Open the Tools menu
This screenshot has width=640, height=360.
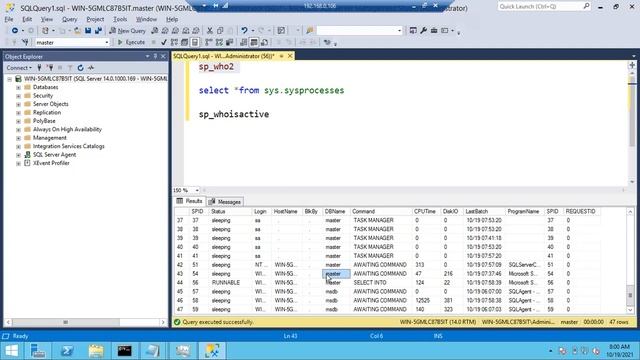120,19
